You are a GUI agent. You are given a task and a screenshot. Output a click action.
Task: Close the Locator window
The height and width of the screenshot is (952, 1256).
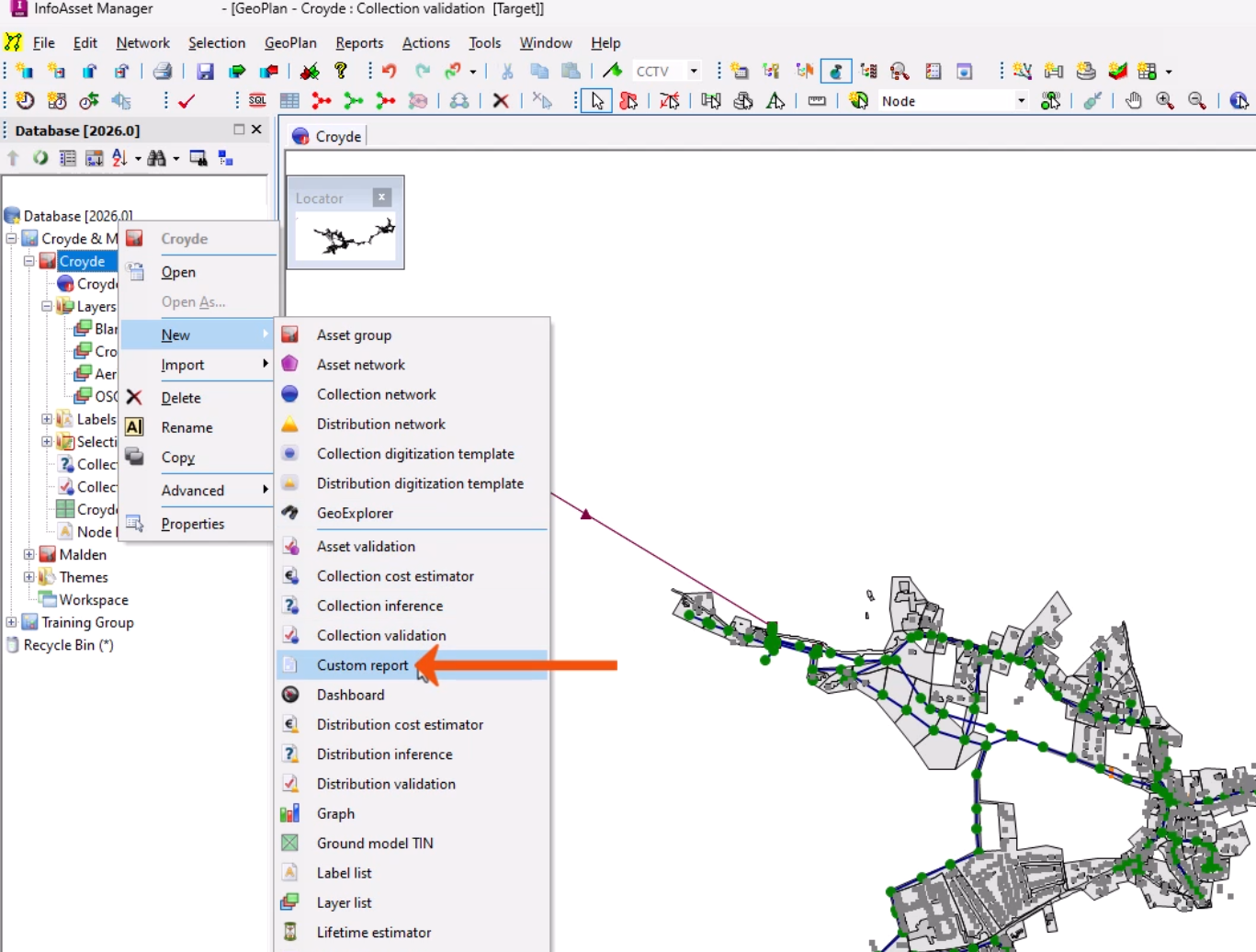[381, 197]
